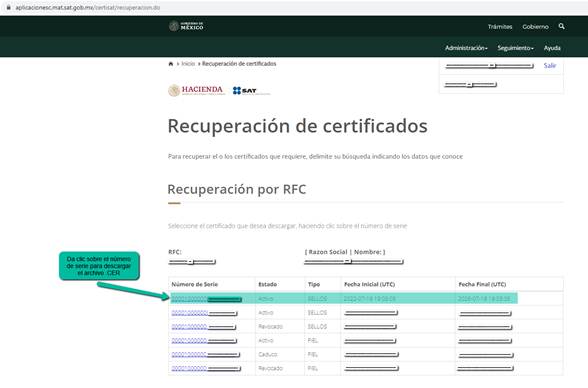
Task: Open serial number link in Activo FIEL row
Action: pyautogui.click(x=204, y=341)
